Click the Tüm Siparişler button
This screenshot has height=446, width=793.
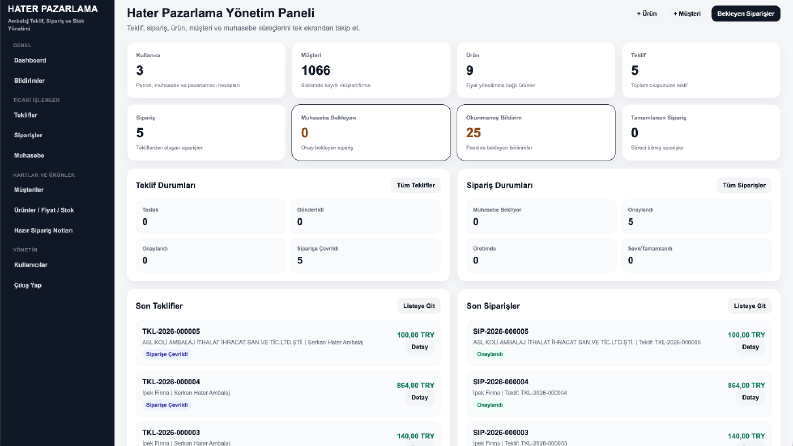tap(744, 185)
